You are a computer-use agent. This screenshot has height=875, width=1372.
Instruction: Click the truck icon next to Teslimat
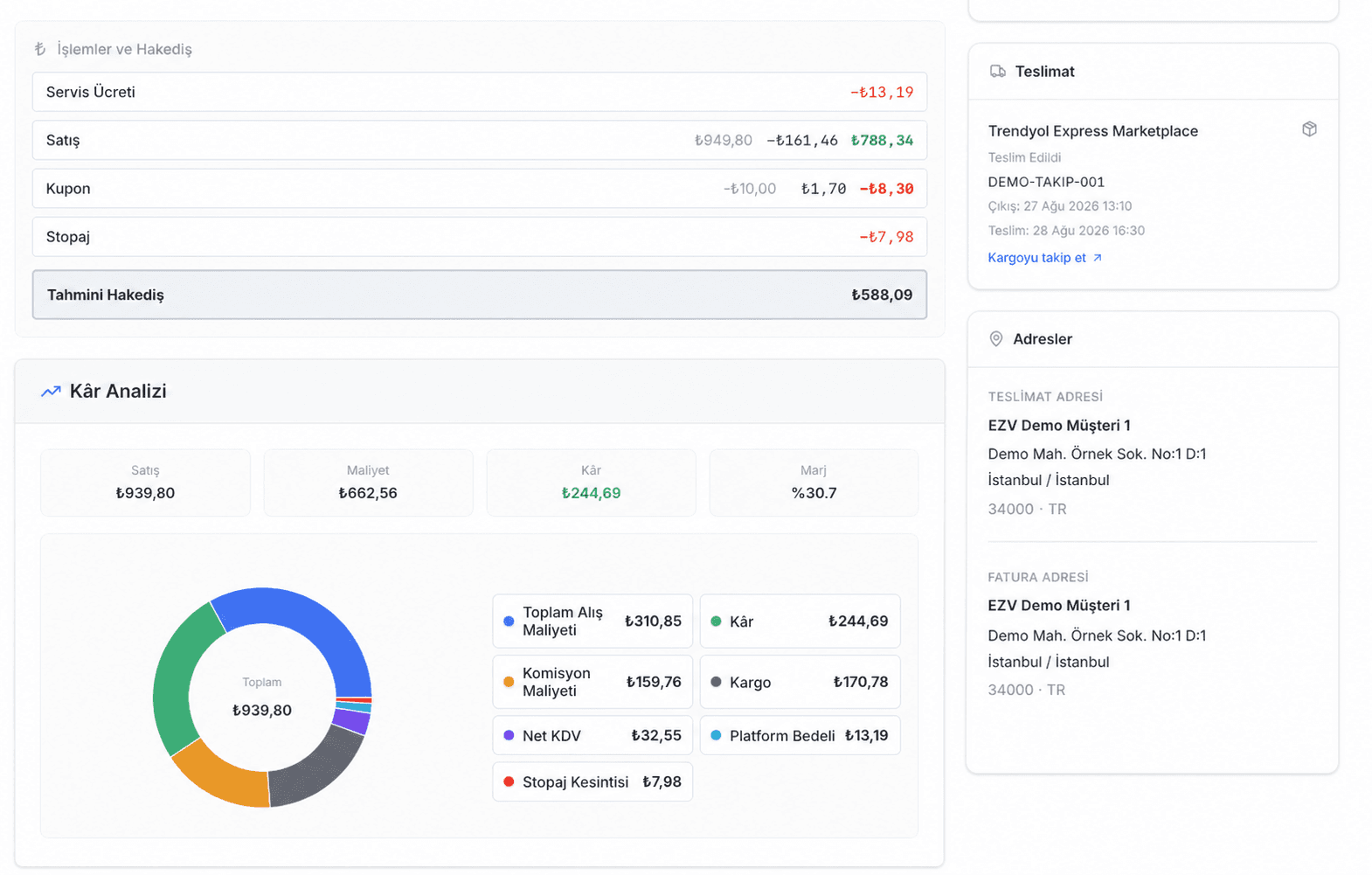(x=997, y=72)
